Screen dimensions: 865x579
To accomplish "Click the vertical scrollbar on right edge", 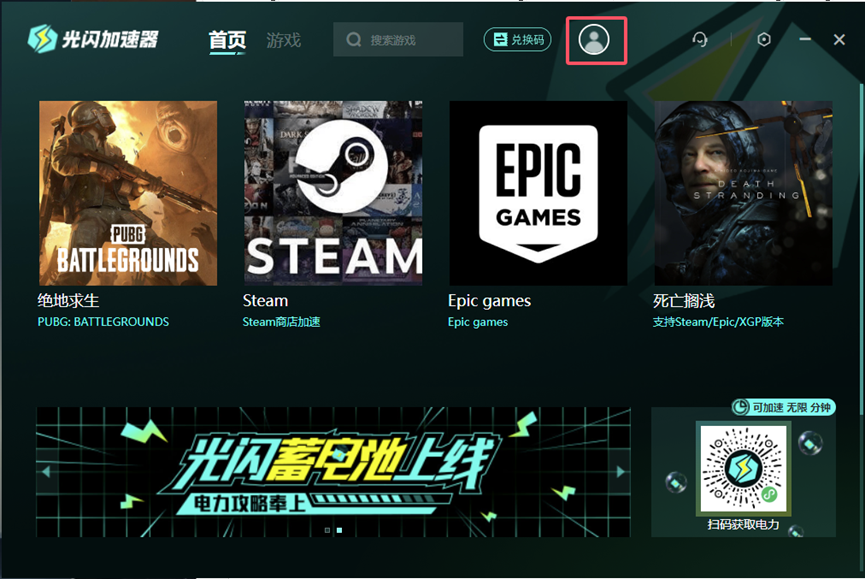I will coord(861,248).
